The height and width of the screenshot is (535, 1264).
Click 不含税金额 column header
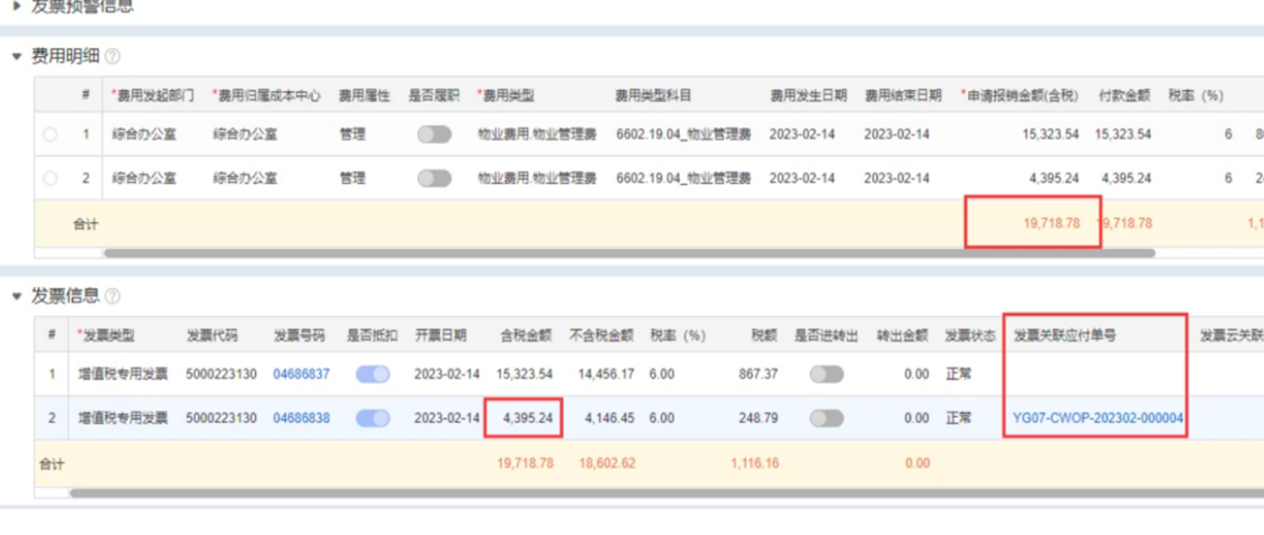coord(602,335)
